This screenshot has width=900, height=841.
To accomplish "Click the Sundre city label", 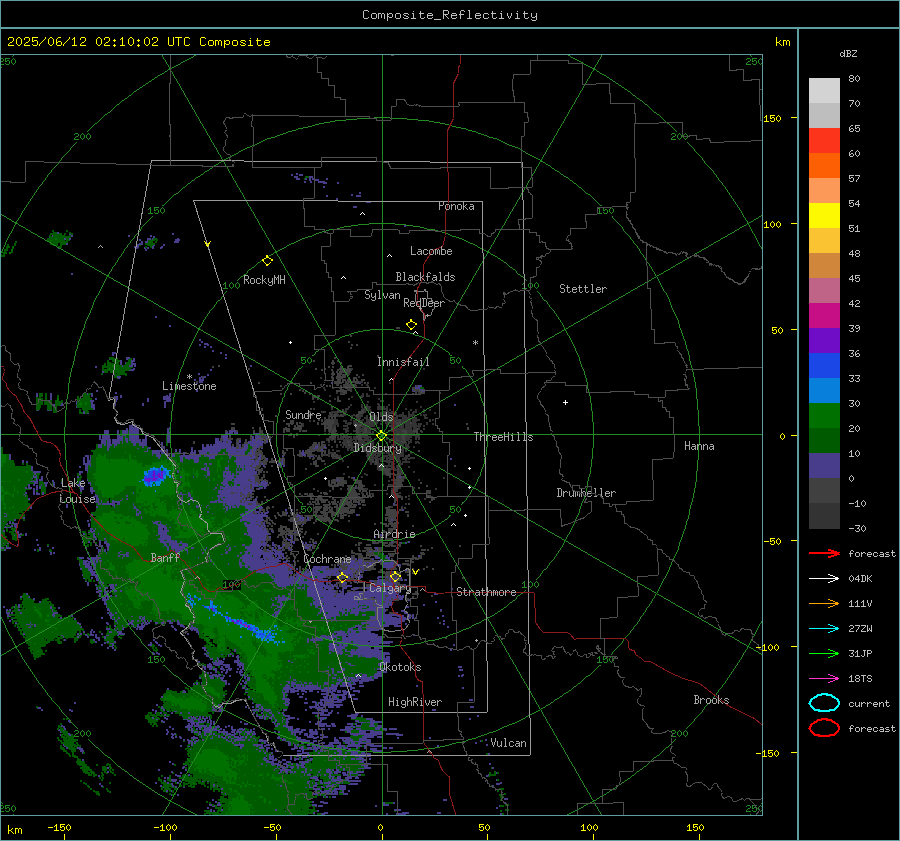I will [303, 414].
